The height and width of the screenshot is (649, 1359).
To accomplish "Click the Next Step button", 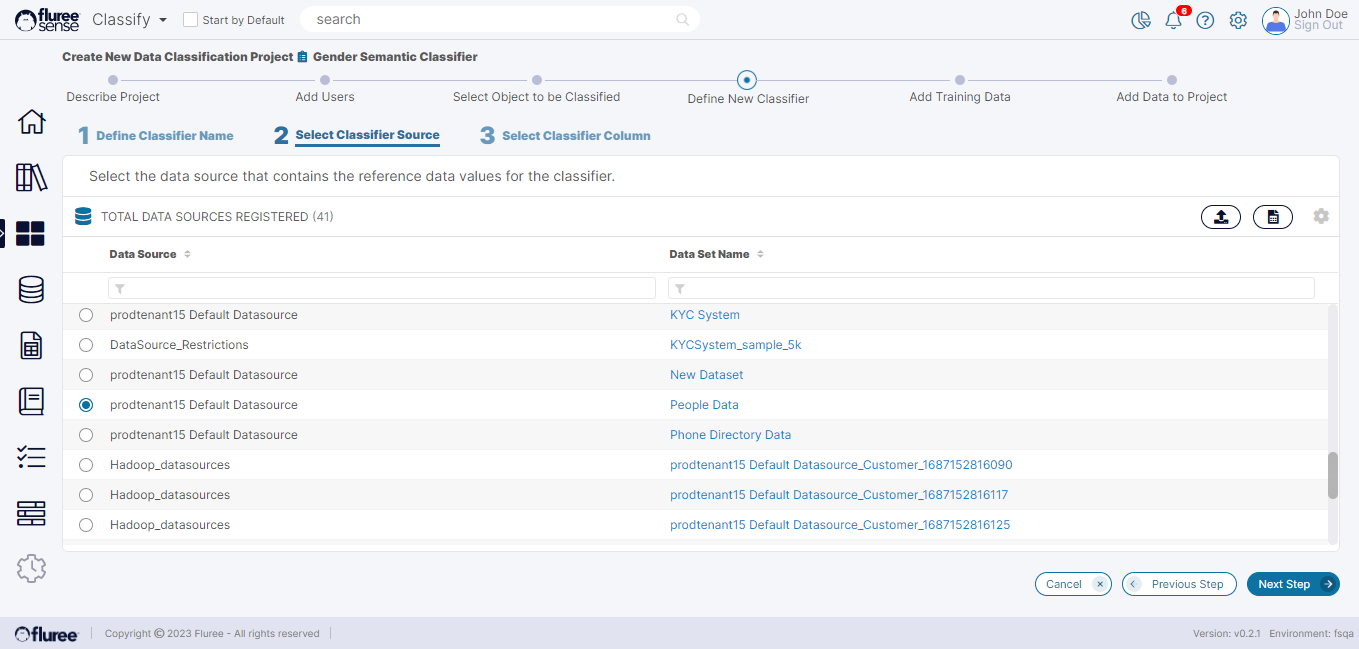I will point(1292,584).
